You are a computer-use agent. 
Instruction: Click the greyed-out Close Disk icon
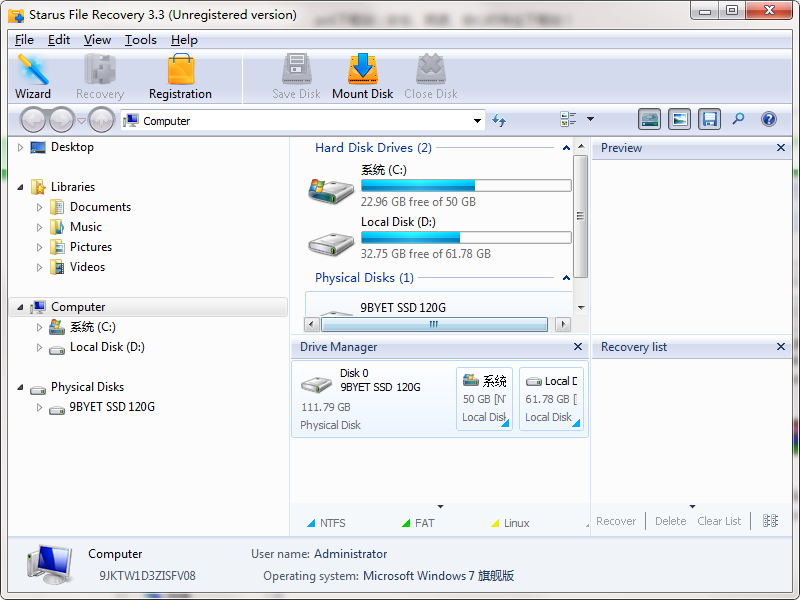click(x=431, y=77)
